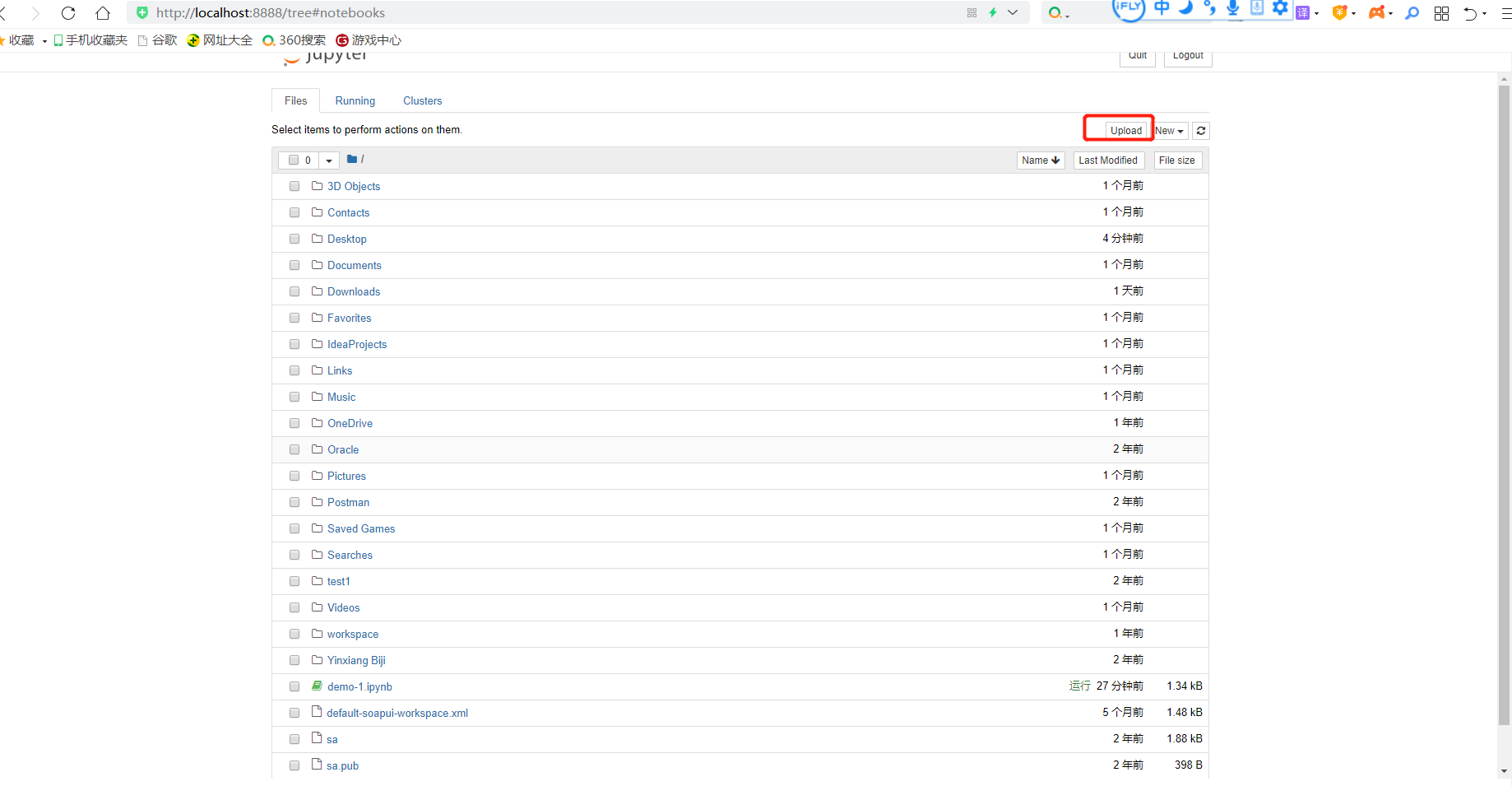1512x786 pixels.
Task: Click the purple translate extension icon
Action: (1303, 13)
